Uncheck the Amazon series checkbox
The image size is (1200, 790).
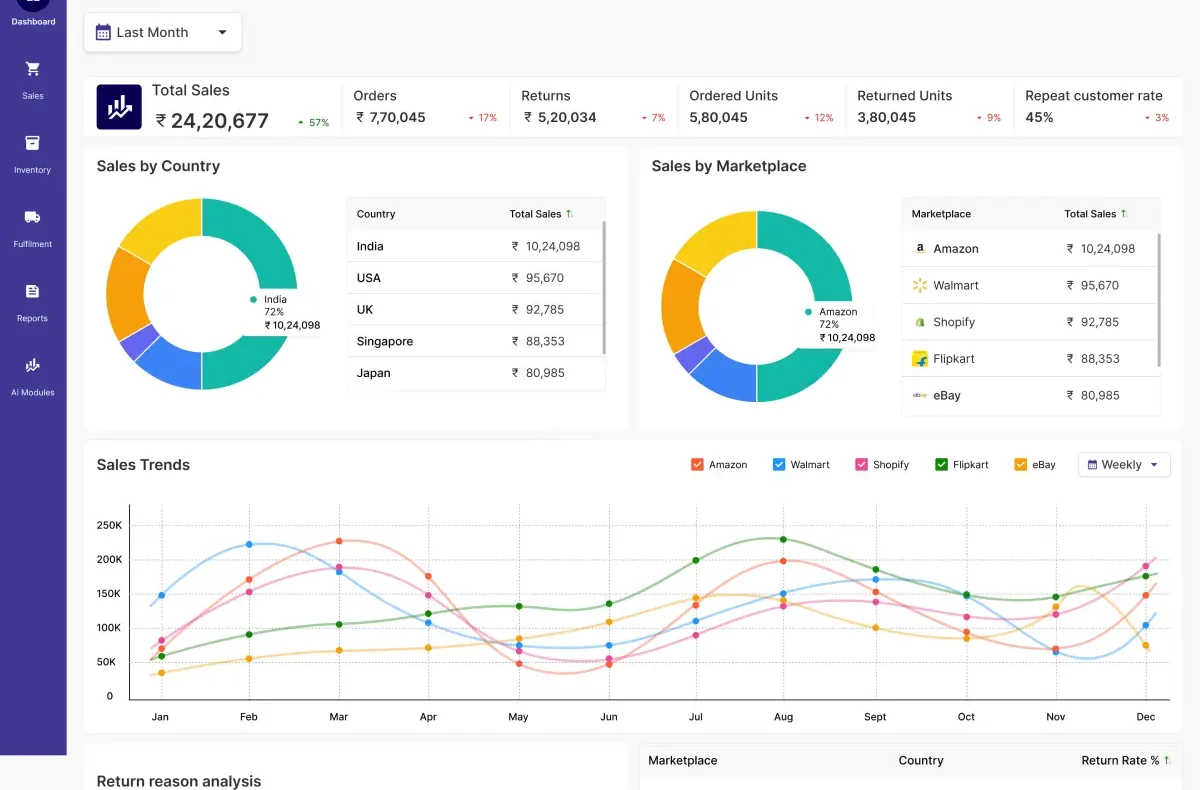click(x=697, y=464)
